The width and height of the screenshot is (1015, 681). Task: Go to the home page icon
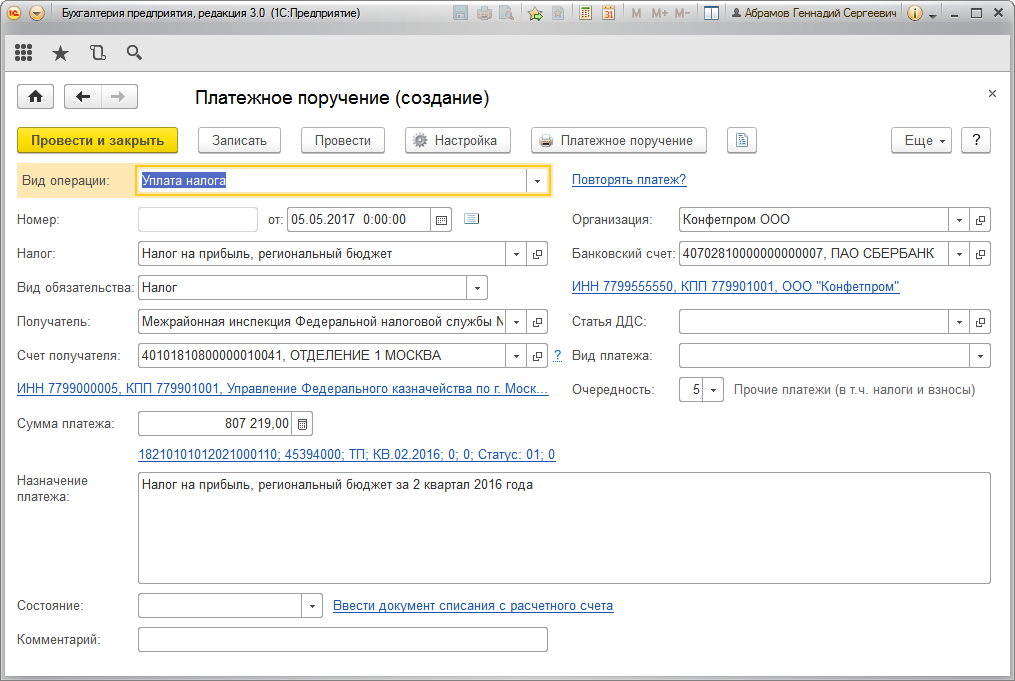[x=36, y=97]
